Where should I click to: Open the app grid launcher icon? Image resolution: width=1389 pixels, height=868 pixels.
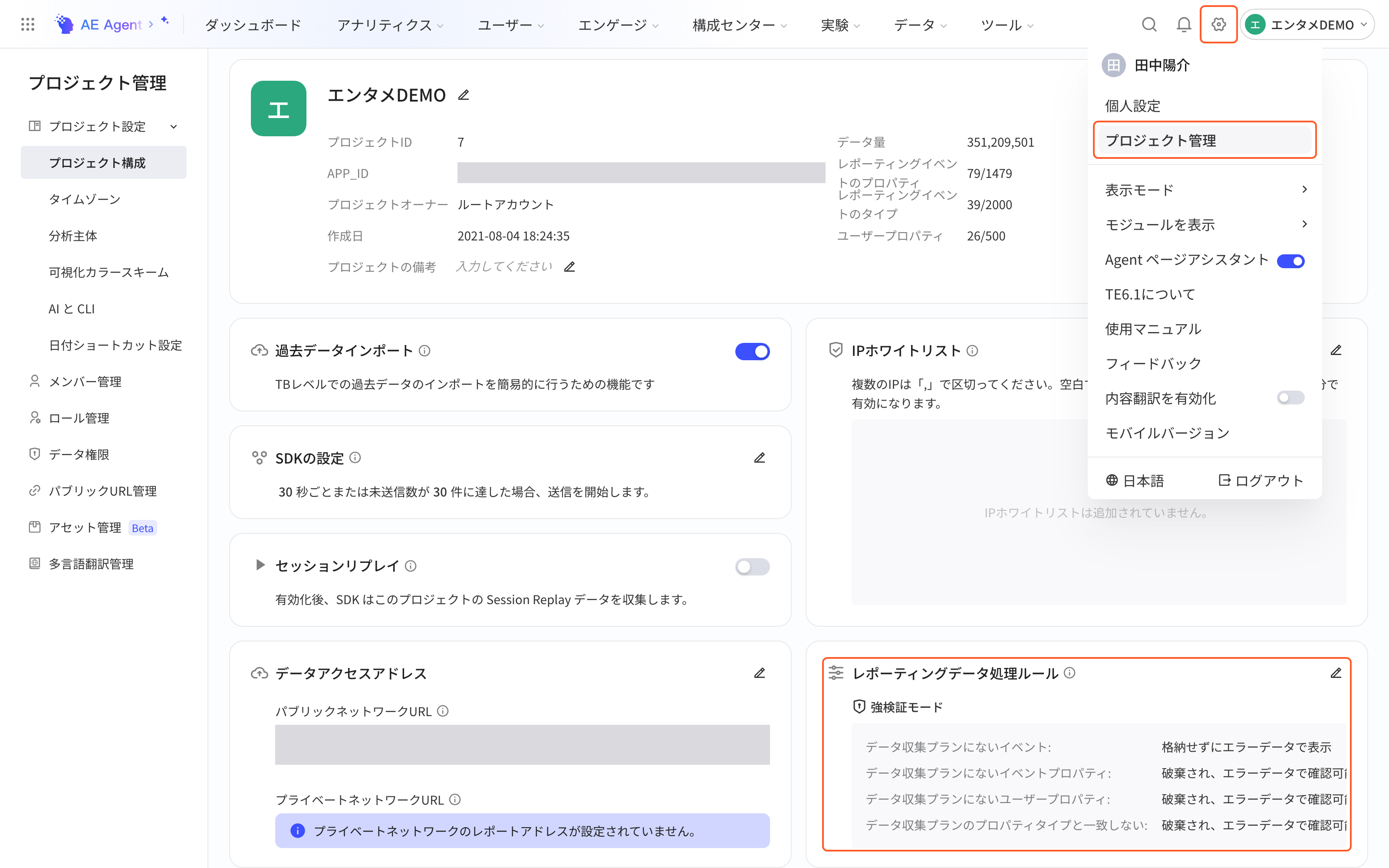(27, 24)
